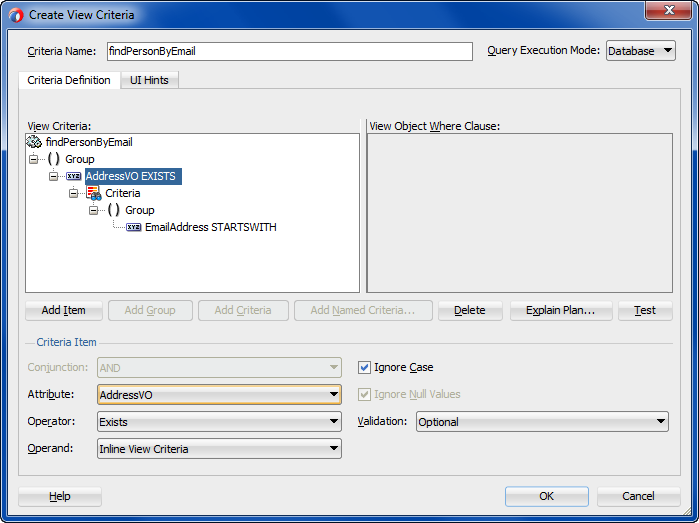Image resolution: width=699 pixels, height=523 pixels.
Task: Click the Add Item button
Action: pos(64,310)
